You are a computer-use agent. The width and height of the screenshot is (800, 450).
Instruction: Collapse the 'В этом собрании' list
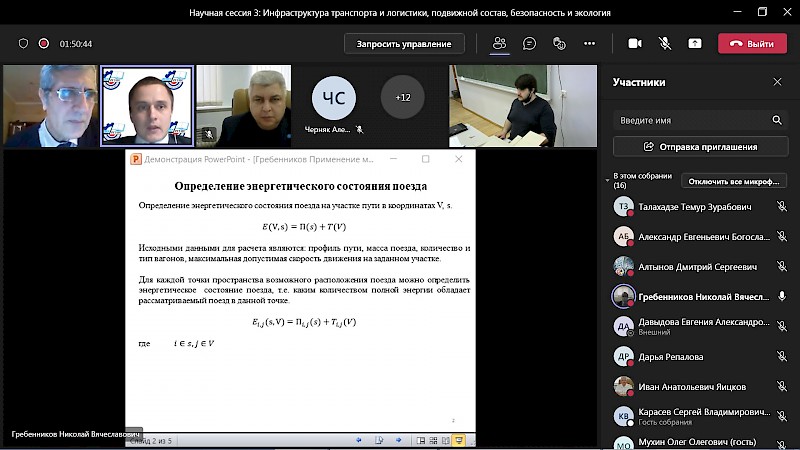607,180
